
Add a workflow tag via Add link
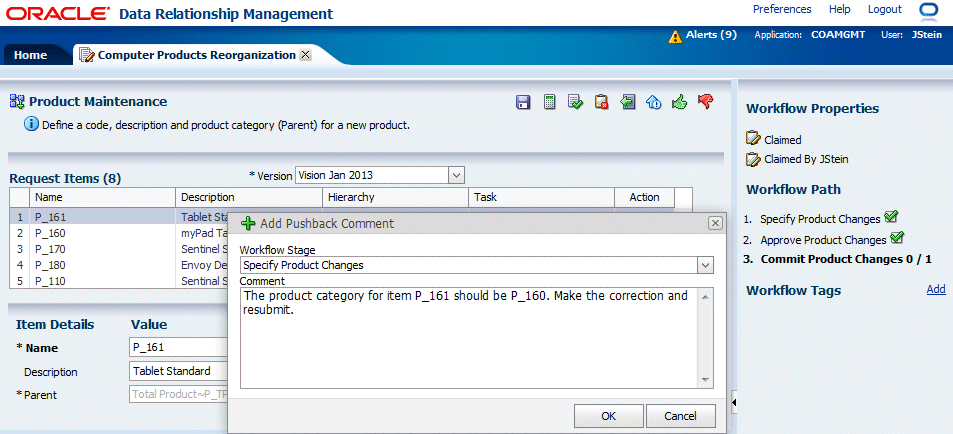point(935,289)
